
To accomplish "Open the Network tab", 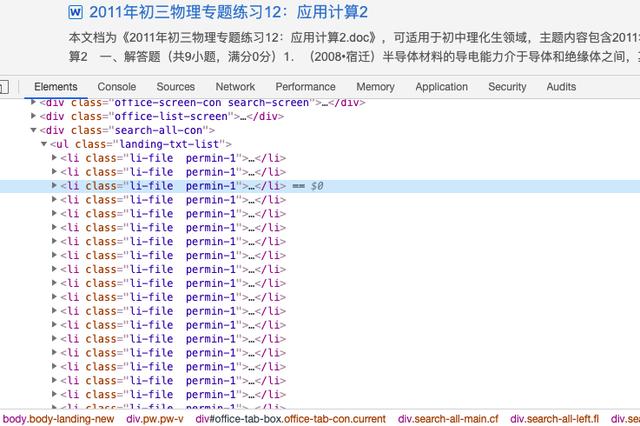I will [235, 87].
